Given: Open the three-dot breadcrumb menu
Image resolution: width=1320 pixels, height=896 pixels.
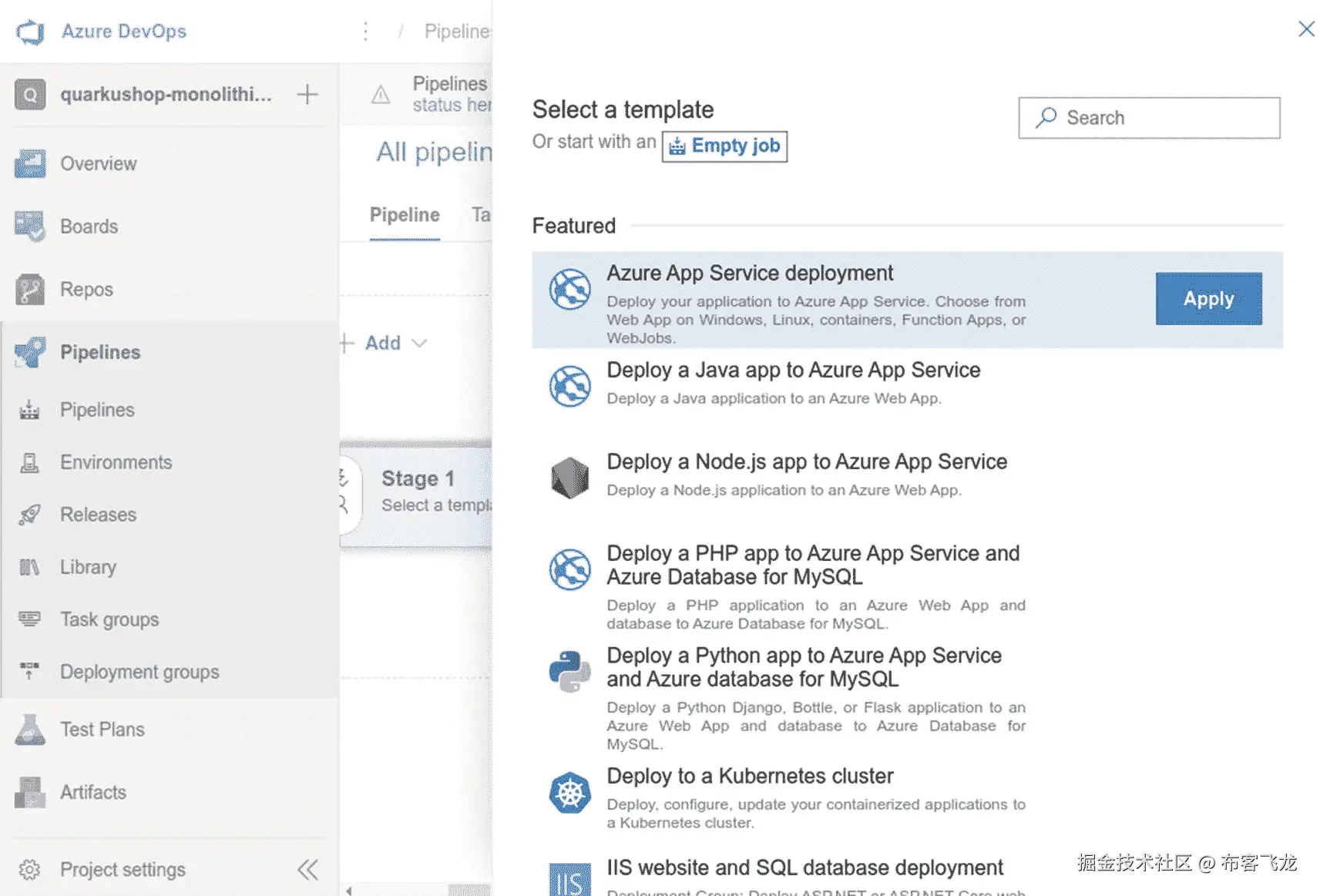Looking at the screenshot, I should pyautogui.click(x=365, y=32).
